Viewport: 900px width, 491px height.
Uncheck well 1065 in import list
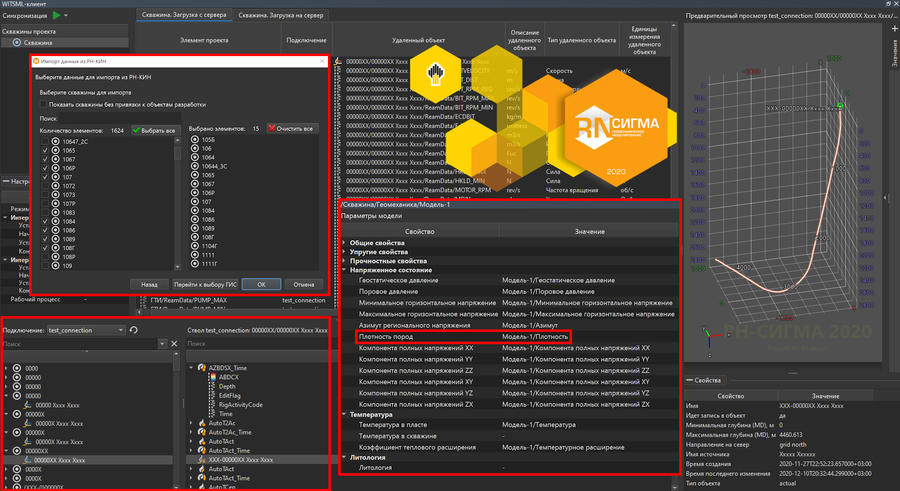click(45, 149)
